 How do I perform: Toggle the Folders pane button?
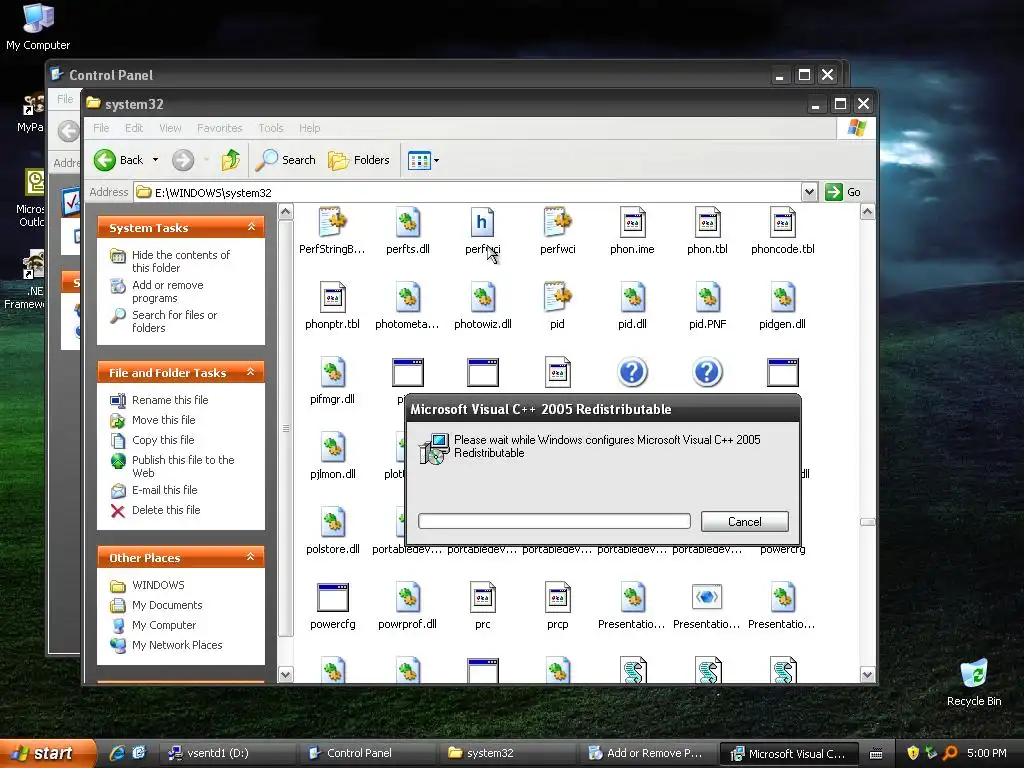[359, 160]
